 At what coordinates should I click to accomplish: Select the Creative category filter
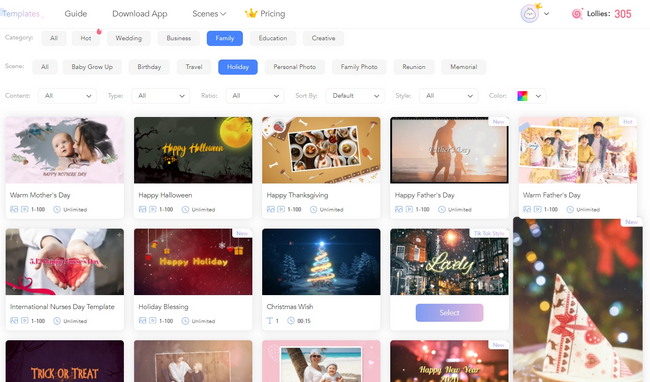click(x=323, y=38)
